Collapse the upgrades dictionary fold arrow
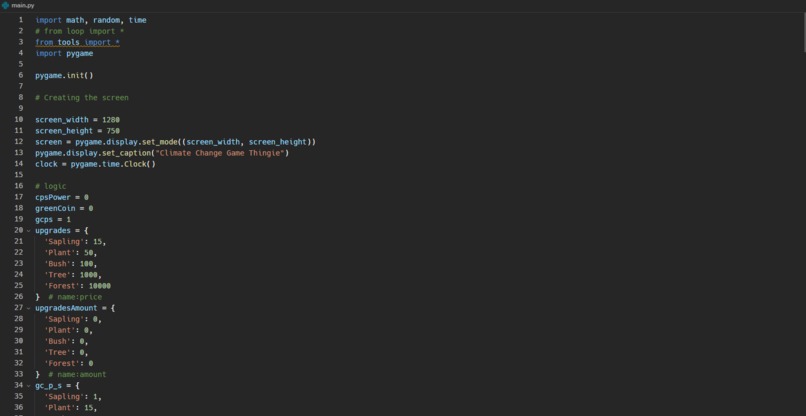Viewport: 806px width, 416px height. (x=29, y=230)
